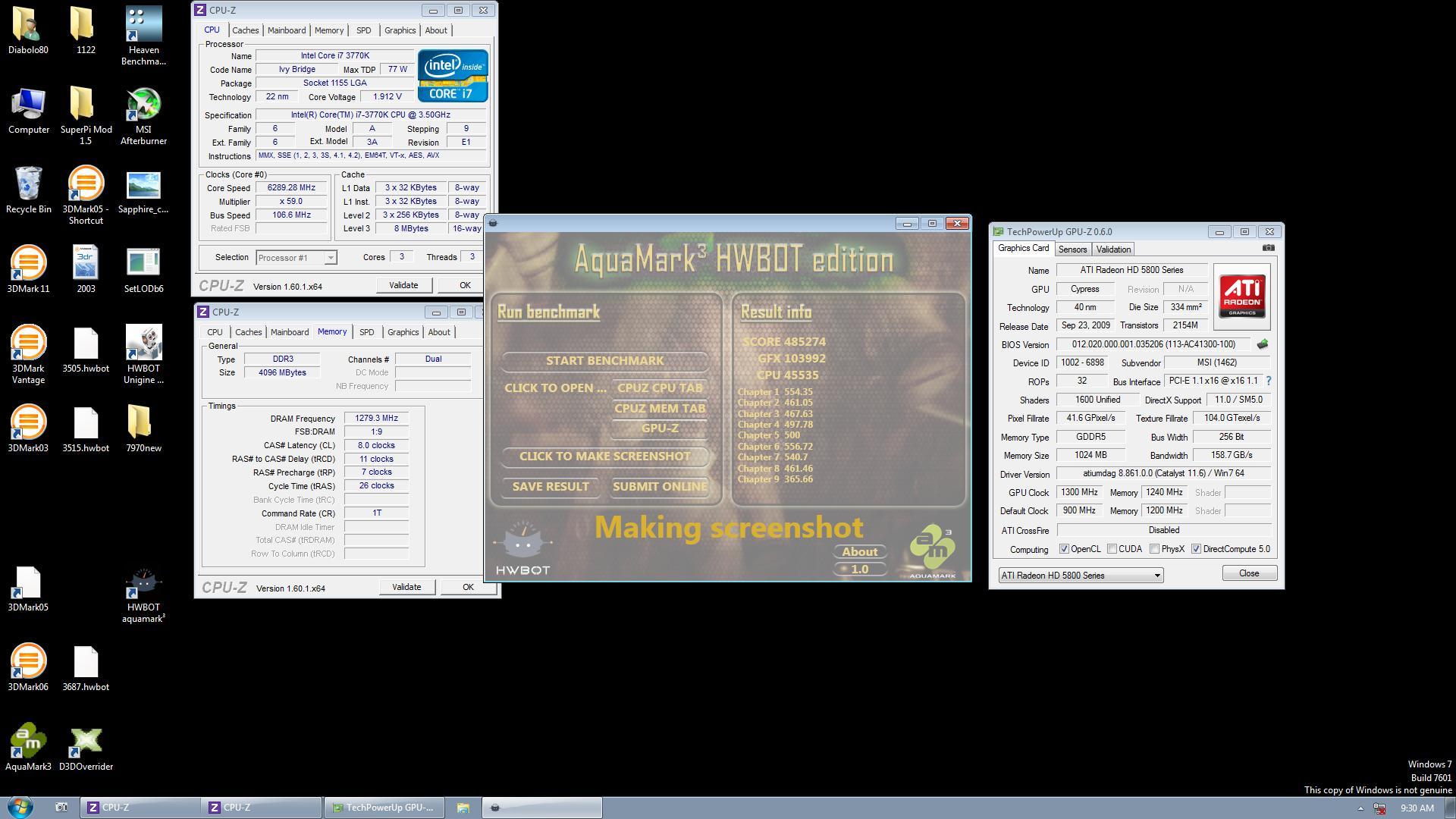1456x819 pixels.
Task: Expand the Processor #1 selection dropdown
Action: 331,258
